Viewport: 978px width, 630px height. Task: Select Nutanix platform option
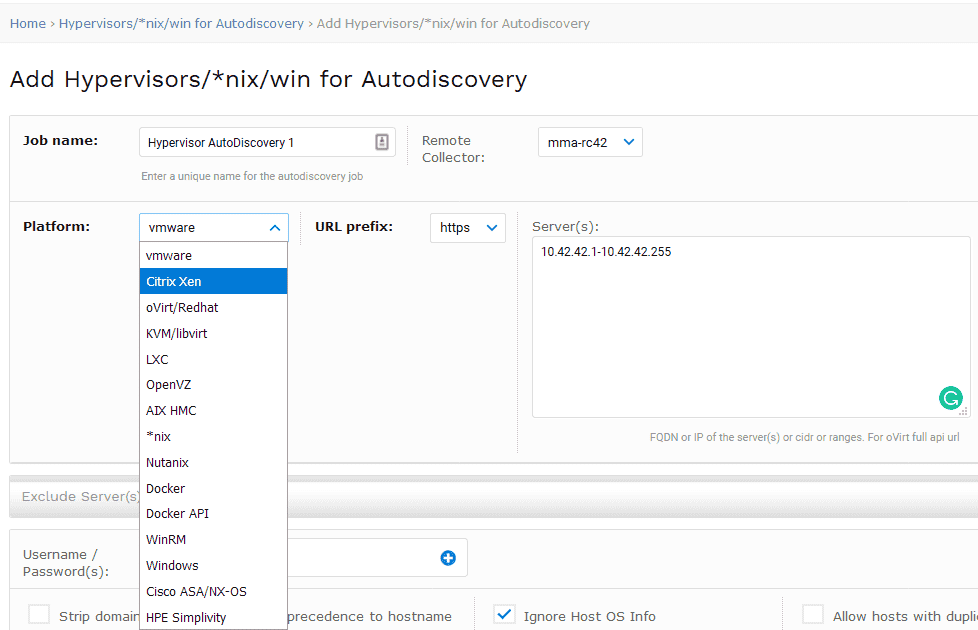[x=213, y=462]
